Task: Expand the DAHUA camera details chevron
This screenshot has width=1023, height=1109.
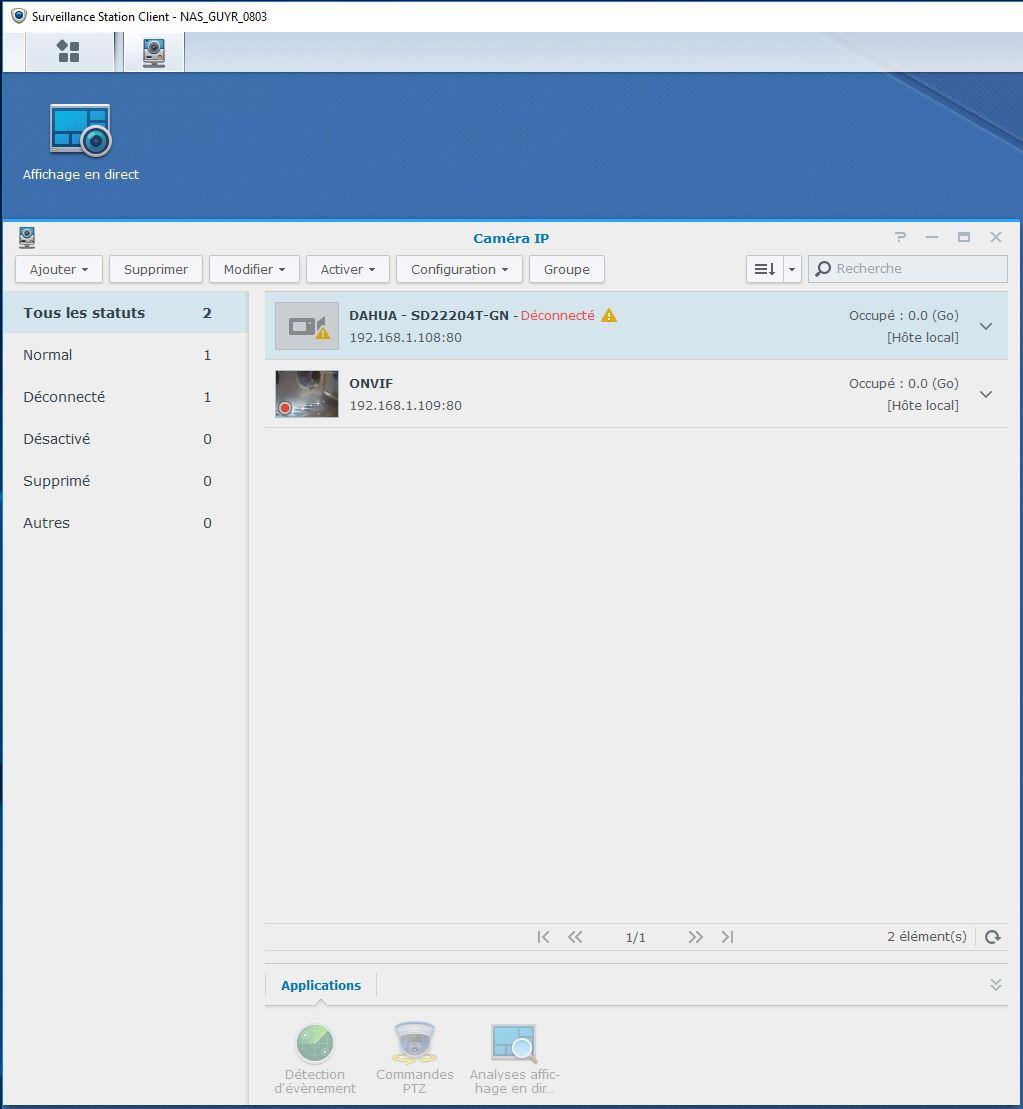Action: tap(986, 326)
